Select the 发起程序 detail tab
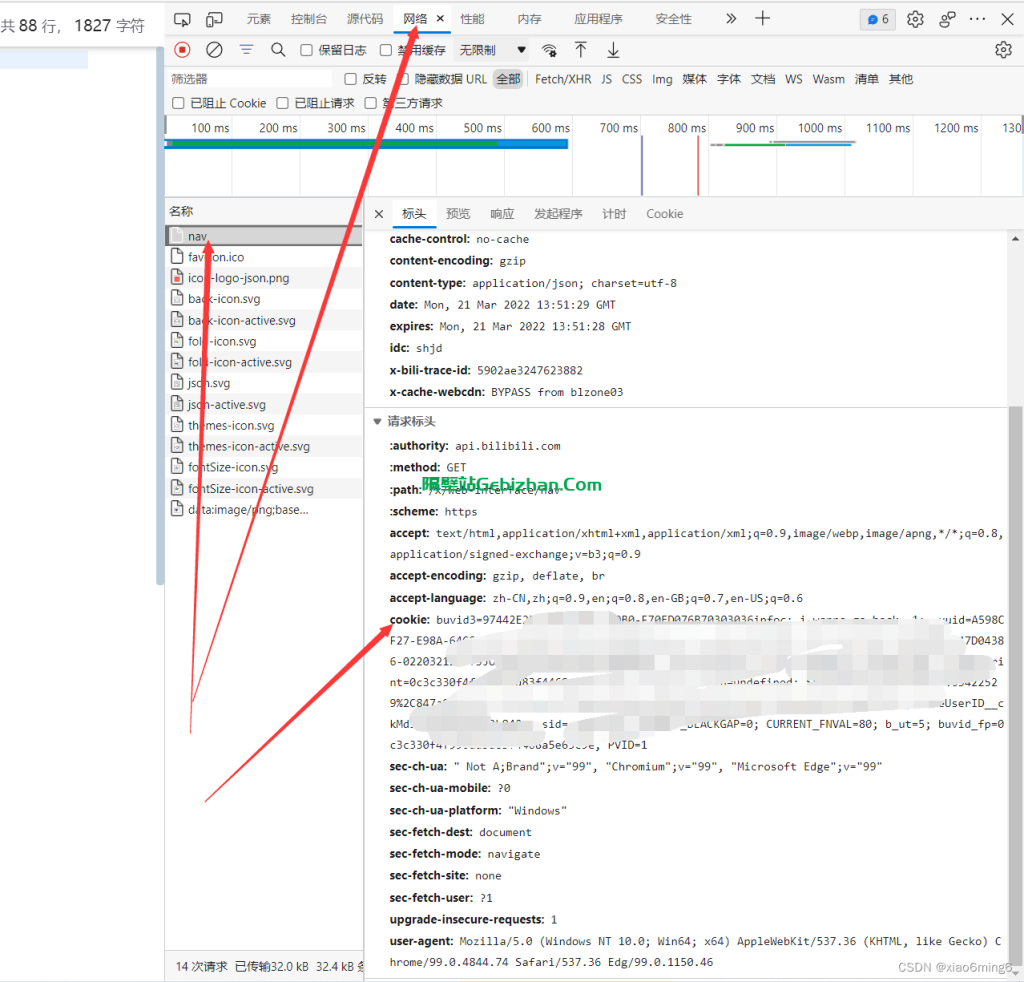Viewport: 1024px width, 982px height. tap(558, 214)
